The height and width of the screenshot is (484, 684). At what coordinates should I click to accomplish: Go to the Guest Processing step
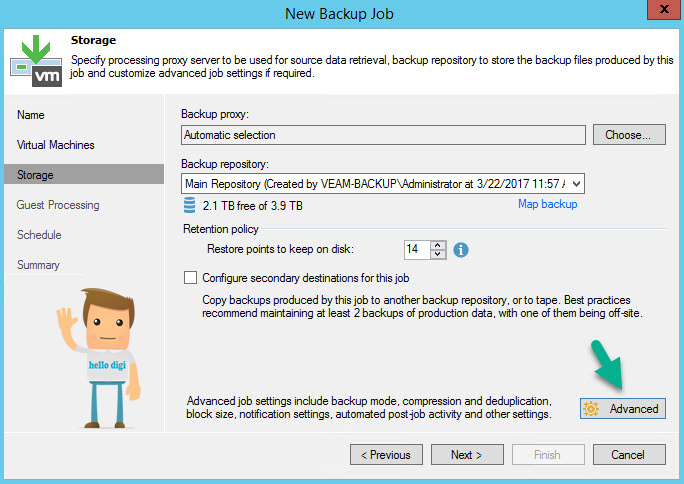(58, 205)
